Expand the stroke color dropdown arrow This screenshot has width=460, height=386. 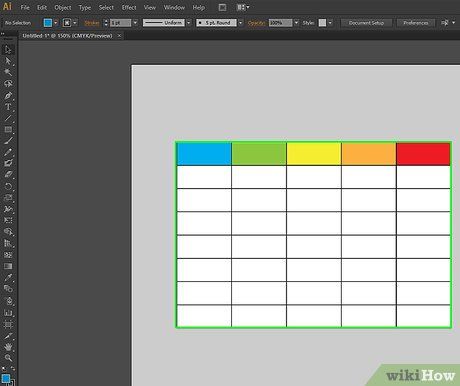75,23
